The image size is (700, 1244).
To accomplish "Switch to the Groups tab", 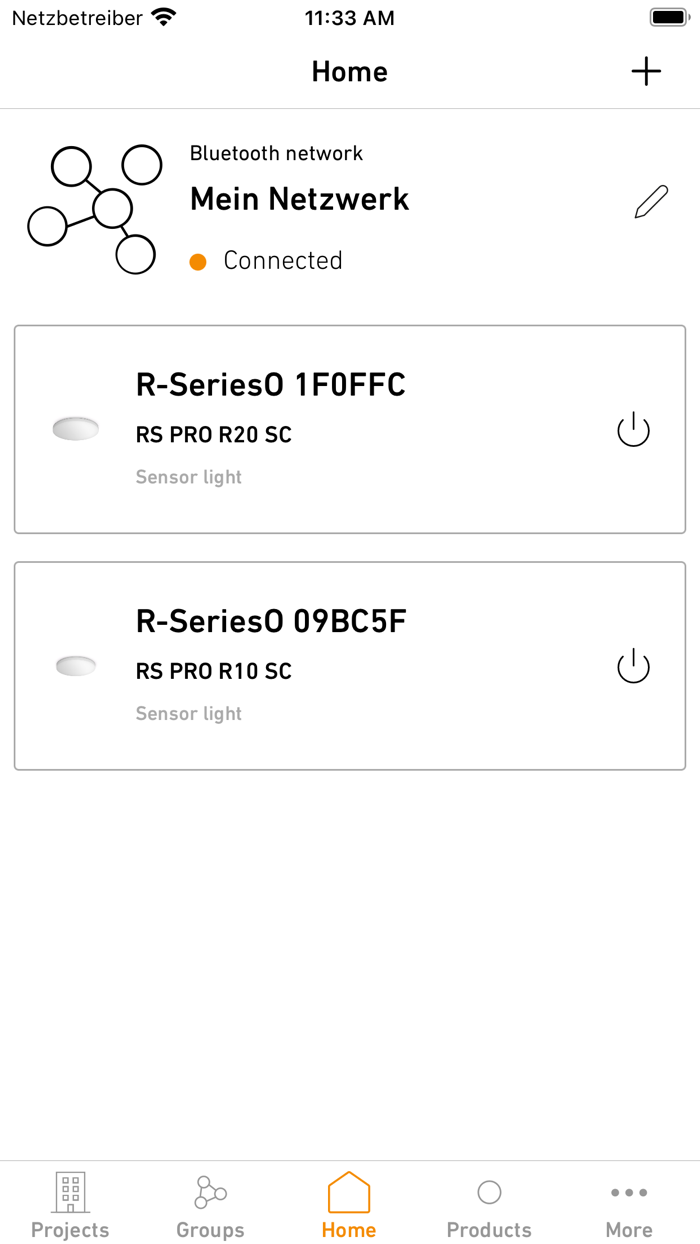I will coord(210,1205).
